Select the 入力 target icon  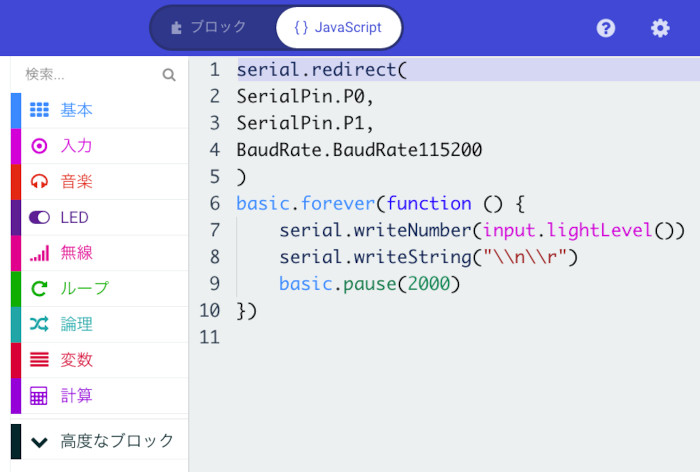(39, 146)
